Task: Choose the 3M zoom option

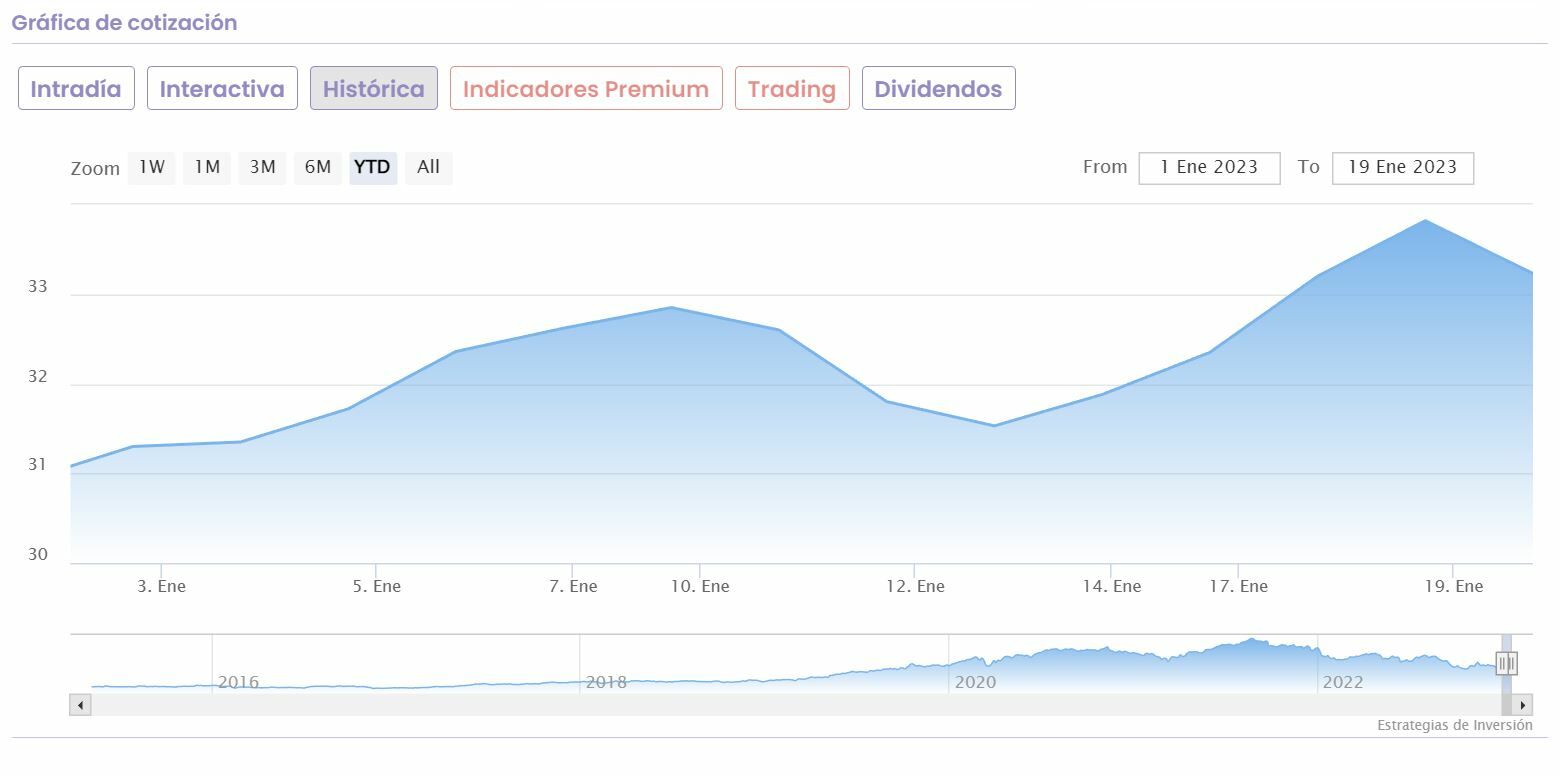Action: [x=262, y=168]
